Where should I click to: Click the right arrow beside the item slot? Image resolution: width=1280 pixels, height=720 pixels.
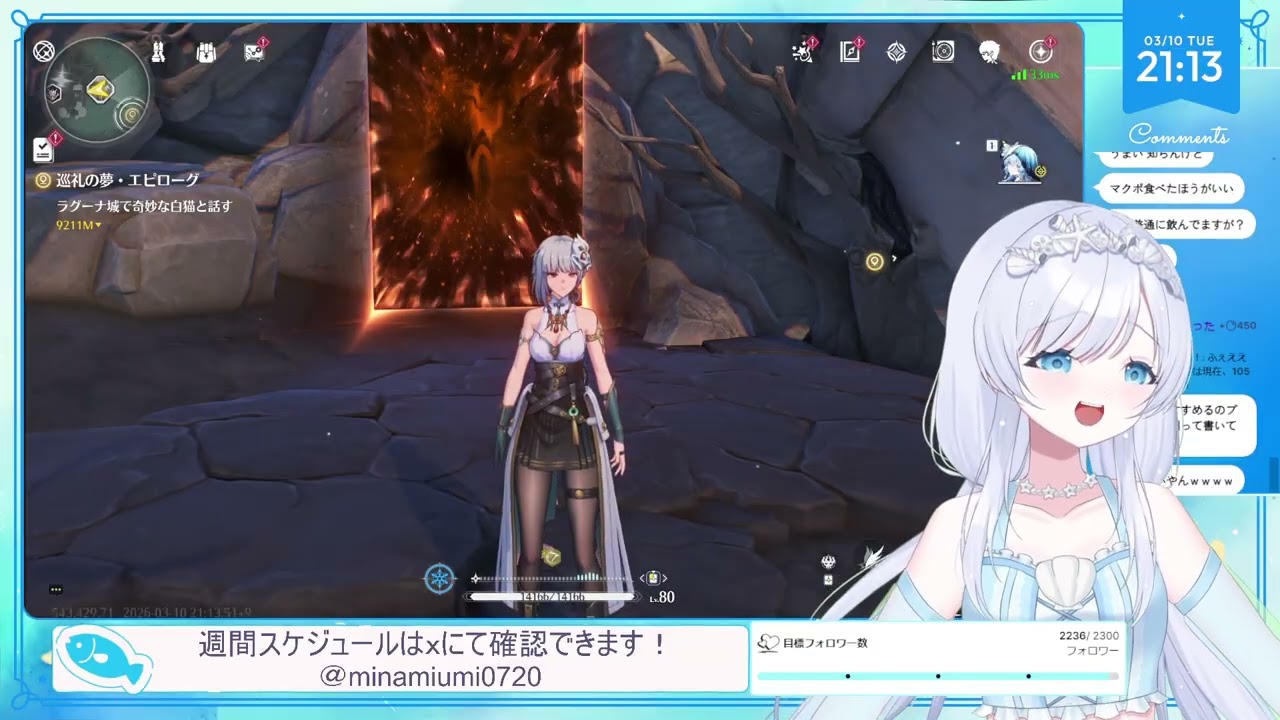665,578
